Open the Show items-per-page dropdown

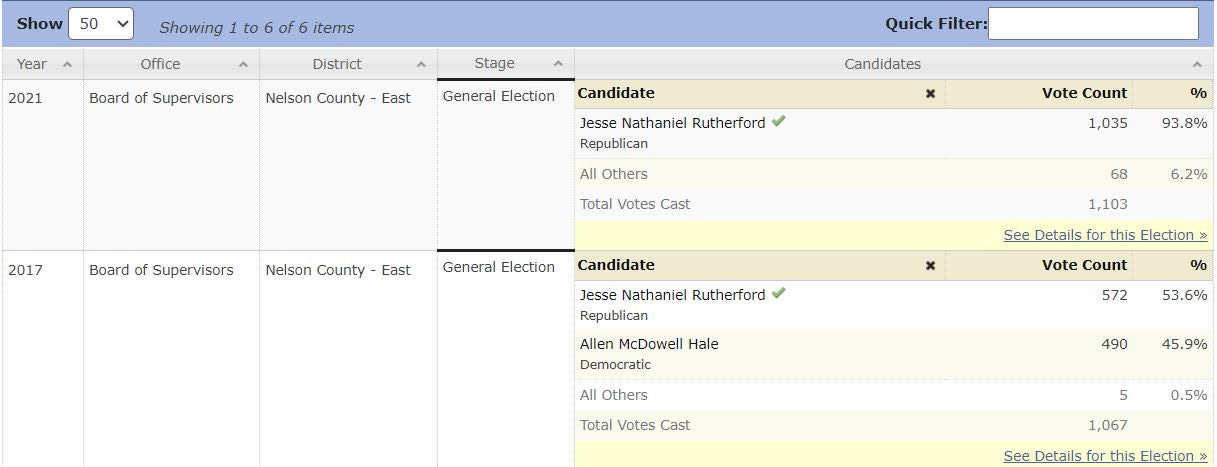pyautogui.click(x=100, y=24)
